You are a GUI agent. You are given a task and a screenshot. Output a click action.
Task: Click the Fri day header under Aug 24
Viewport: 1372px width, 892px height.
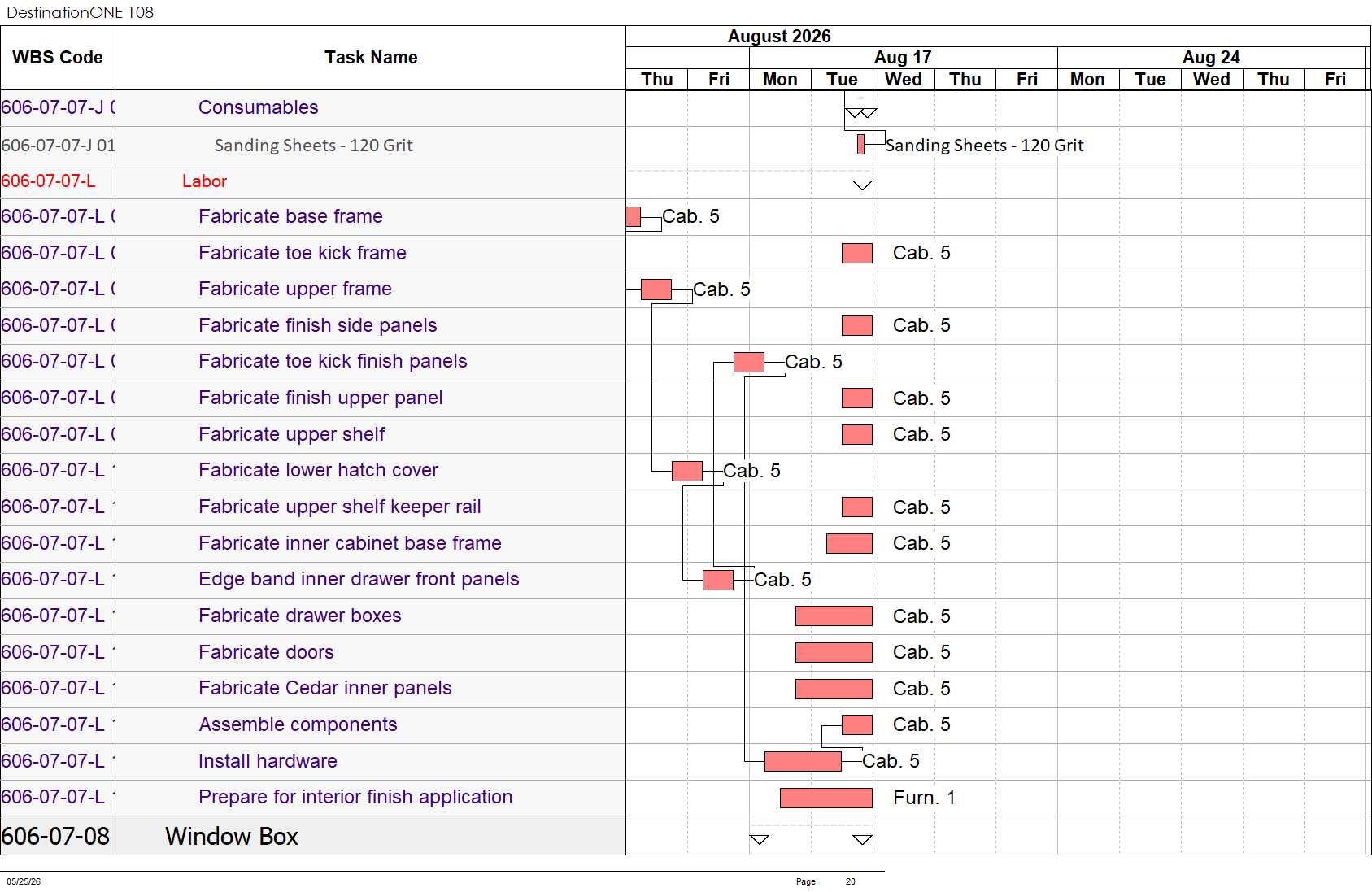click(1335, 80)
